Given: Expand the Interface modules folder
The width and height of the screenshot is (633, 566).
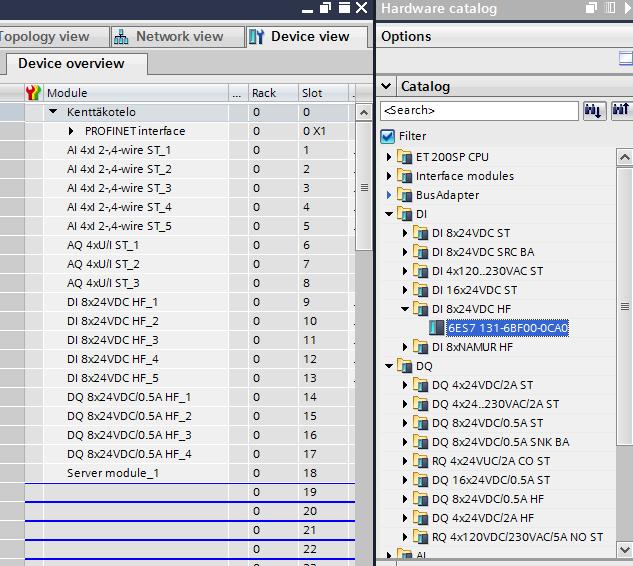Looking at the screenshot, I should click(x=389, y=176).
